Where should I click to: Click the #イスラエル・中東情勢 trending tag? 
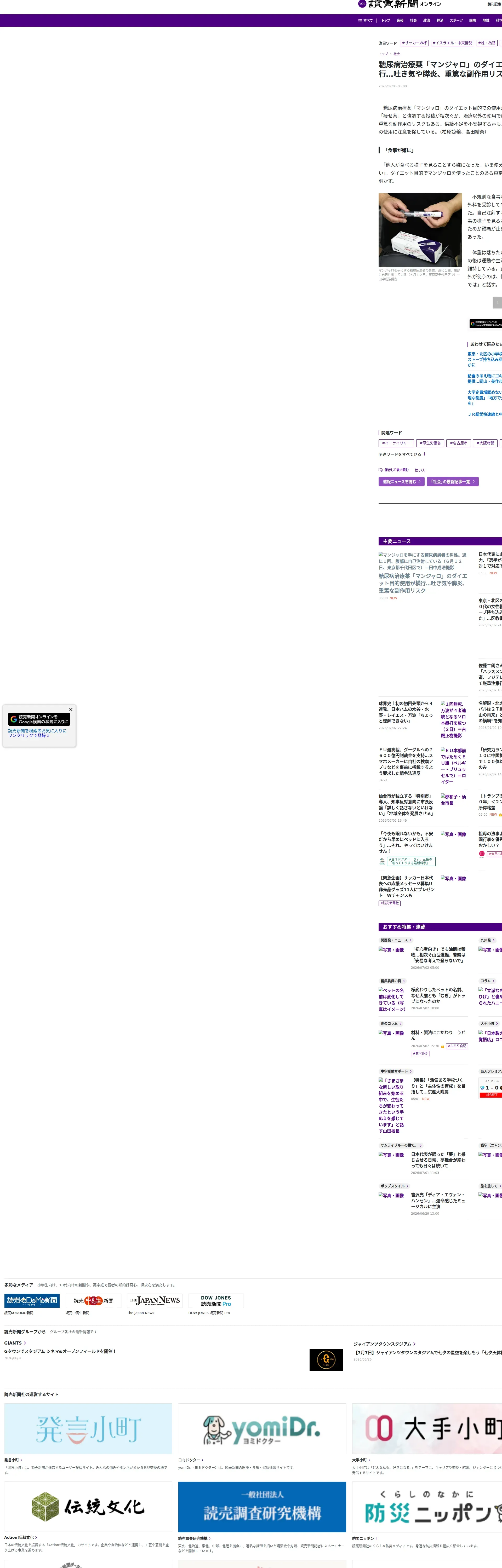(x=453, y=43)
